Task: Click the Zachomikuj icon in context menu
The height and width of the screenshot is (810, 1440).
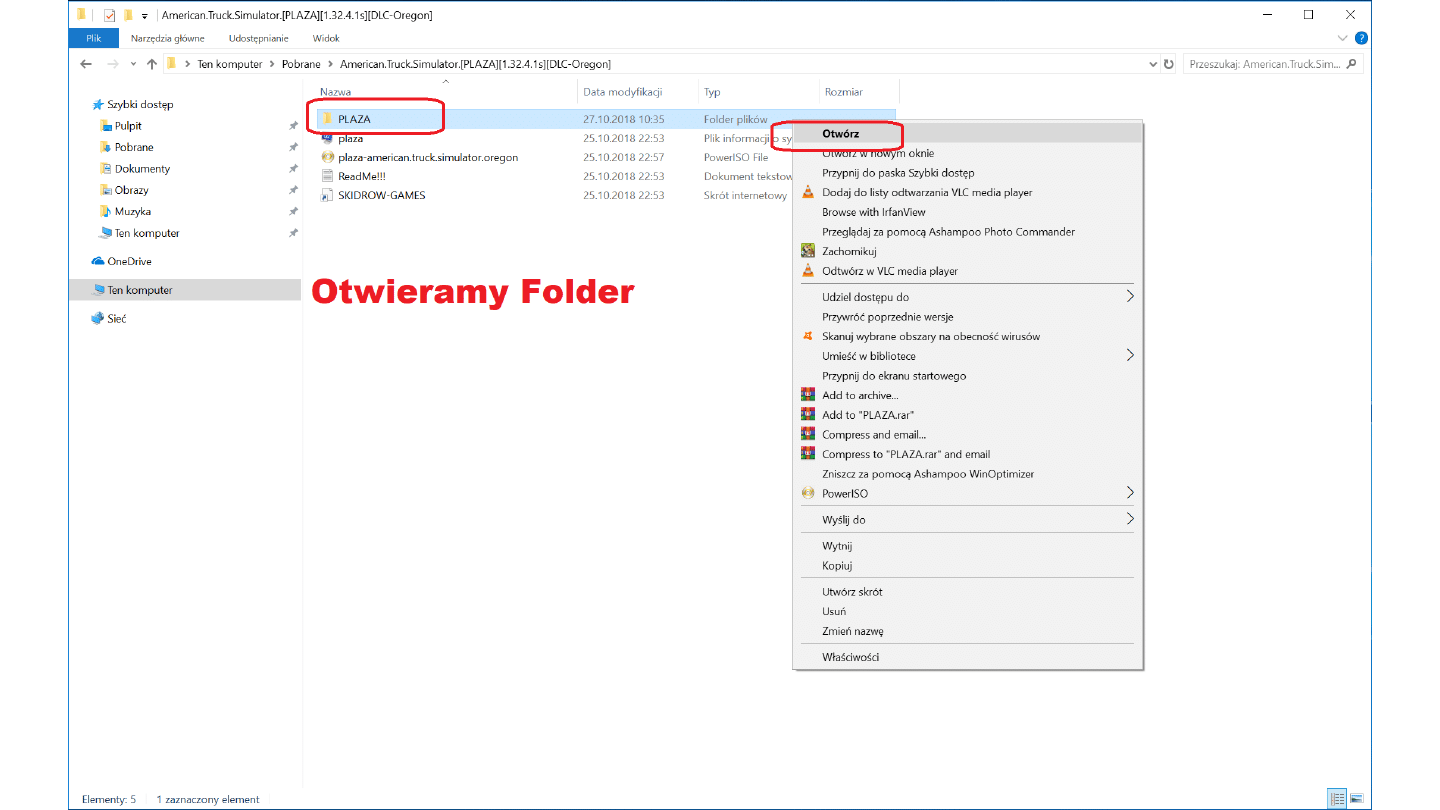Action: point(808,251)
